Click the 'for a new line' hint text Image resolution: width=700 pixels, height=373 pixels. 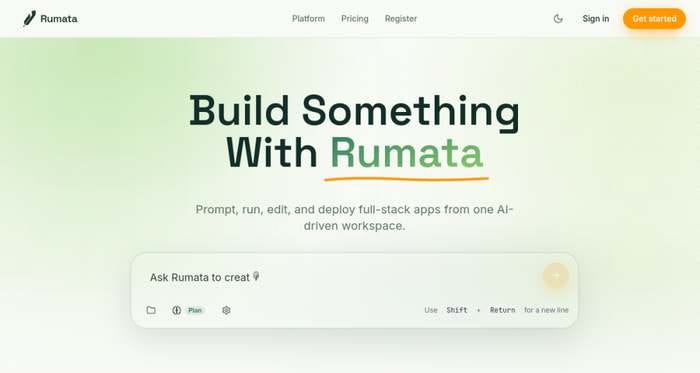point(546,310)
